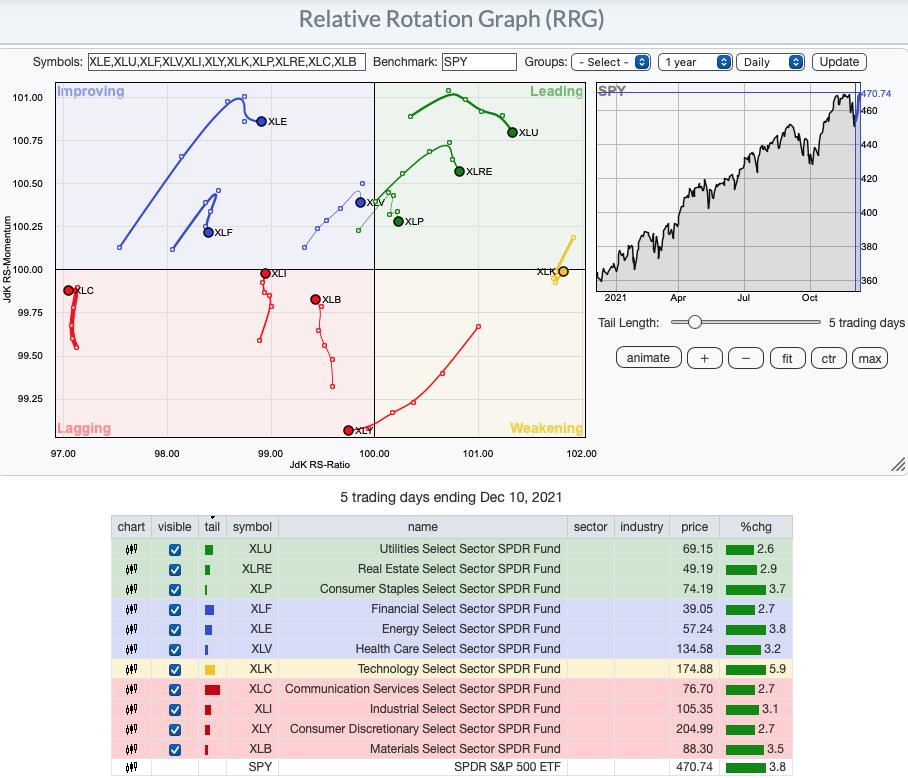Click the XLF blue dot in Improving quadrant

pyautogui.click(x=208, y=232)
